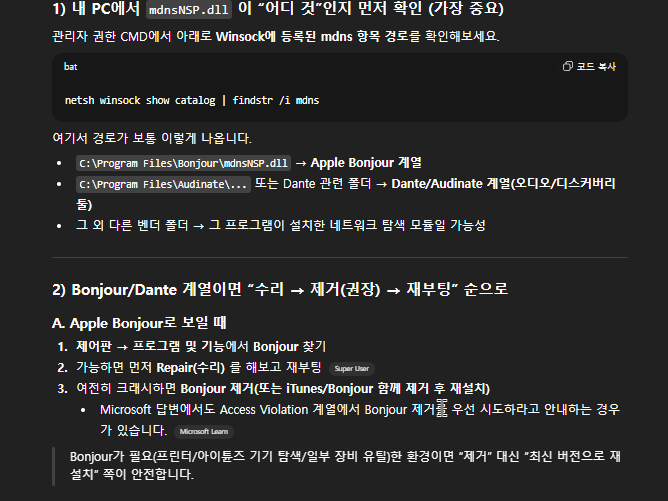Click the C:\Program Files\Bonjour\mdnsNSP.dll path
Image resolution: width=668 pixels, height=501 pixels.
tap(184, 163)
